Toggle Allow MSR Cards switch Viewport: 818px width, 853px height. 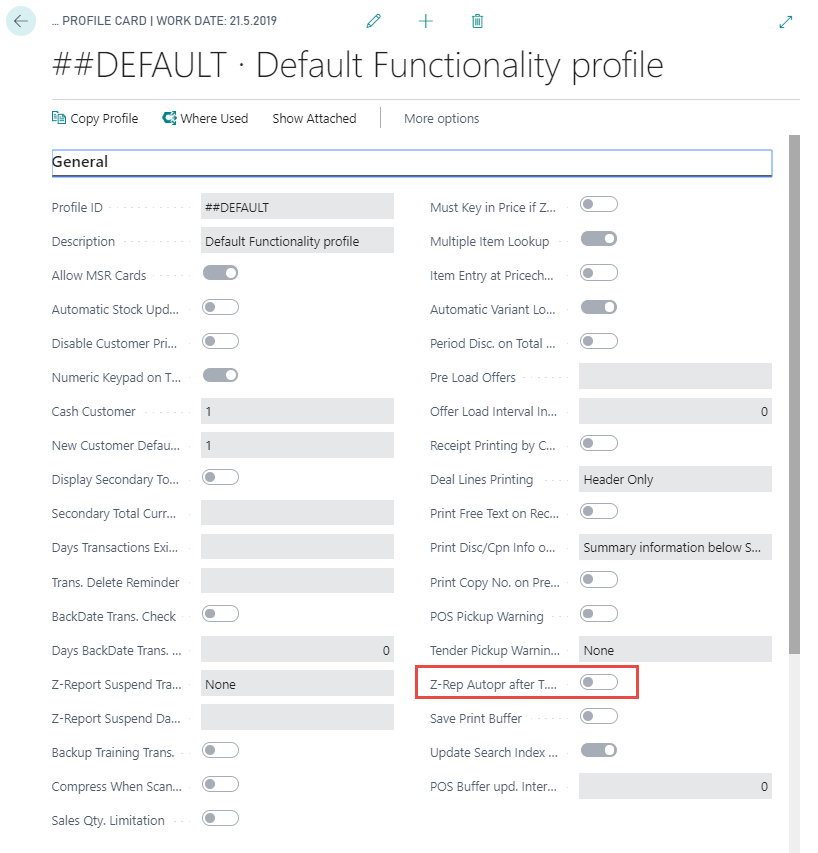[220, 273]
